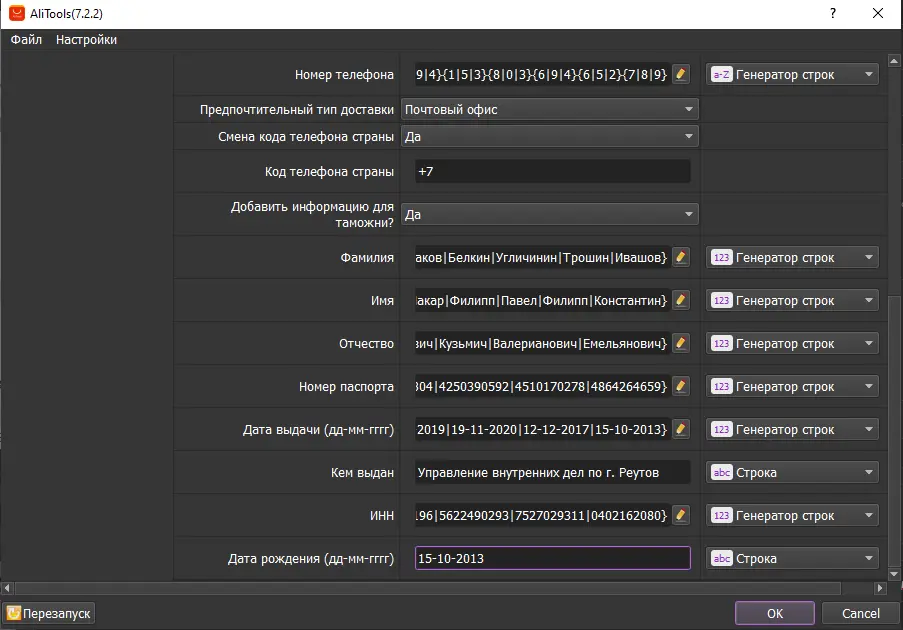Open the Генератор строк type dropdown for Номер телефона
The image size is (903, 630).
coord(792,74)
